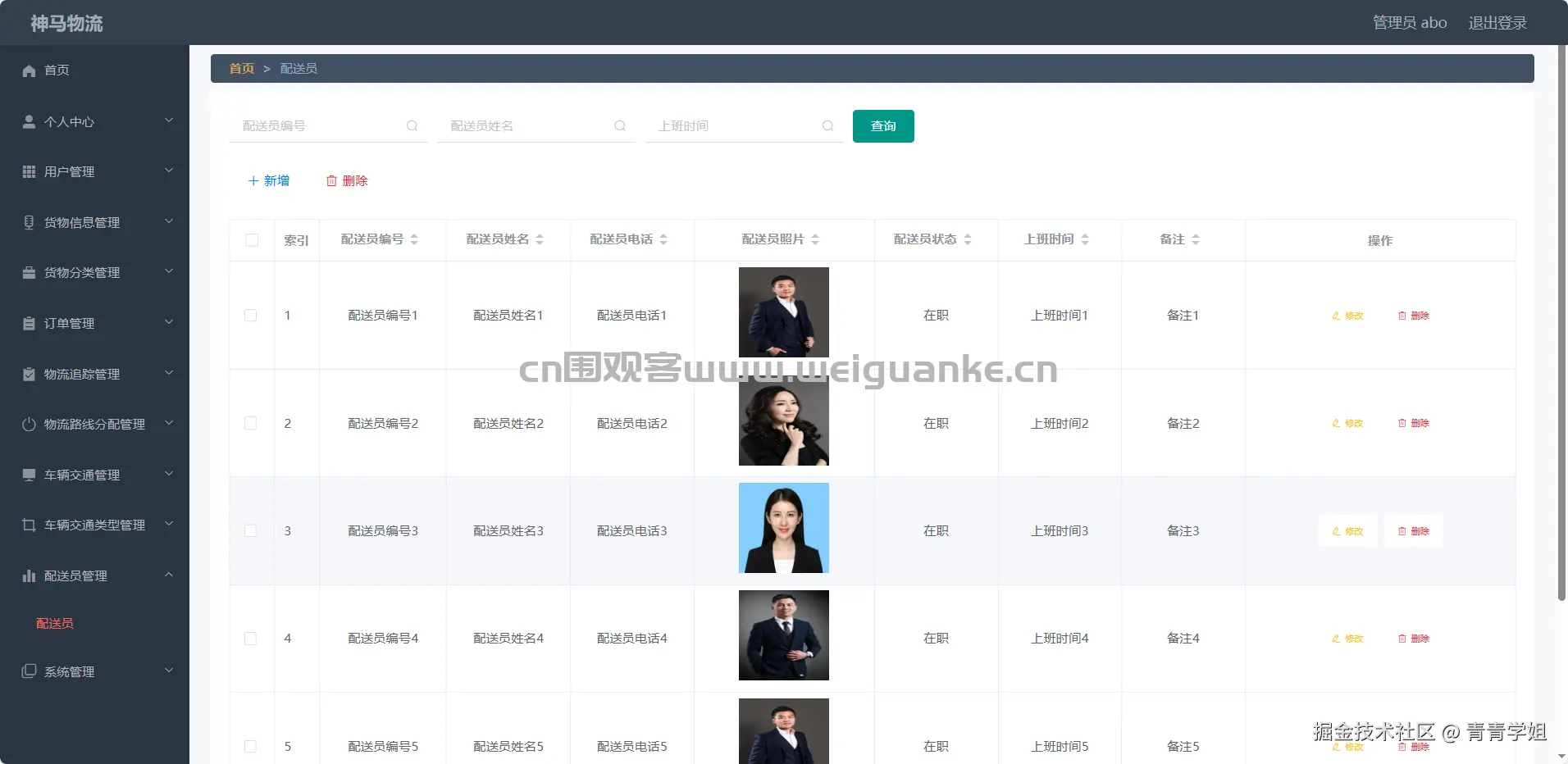Click search icon in 上班时间 field
This screenshot has height=764, width=1568.
(x=827, y=125)
